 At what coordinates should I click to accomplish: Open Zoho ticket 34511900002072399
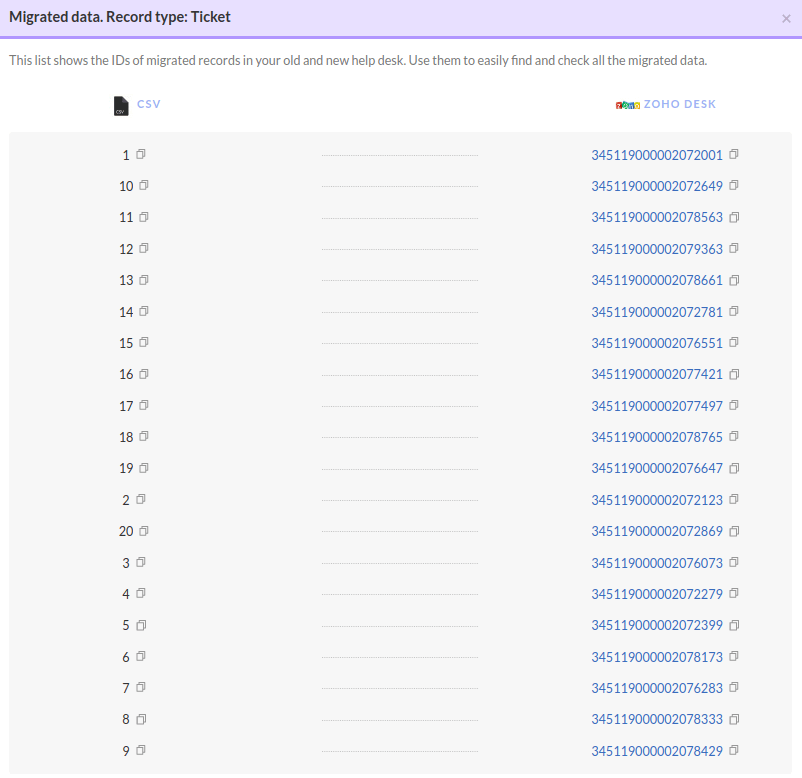[x=657, y=626]
